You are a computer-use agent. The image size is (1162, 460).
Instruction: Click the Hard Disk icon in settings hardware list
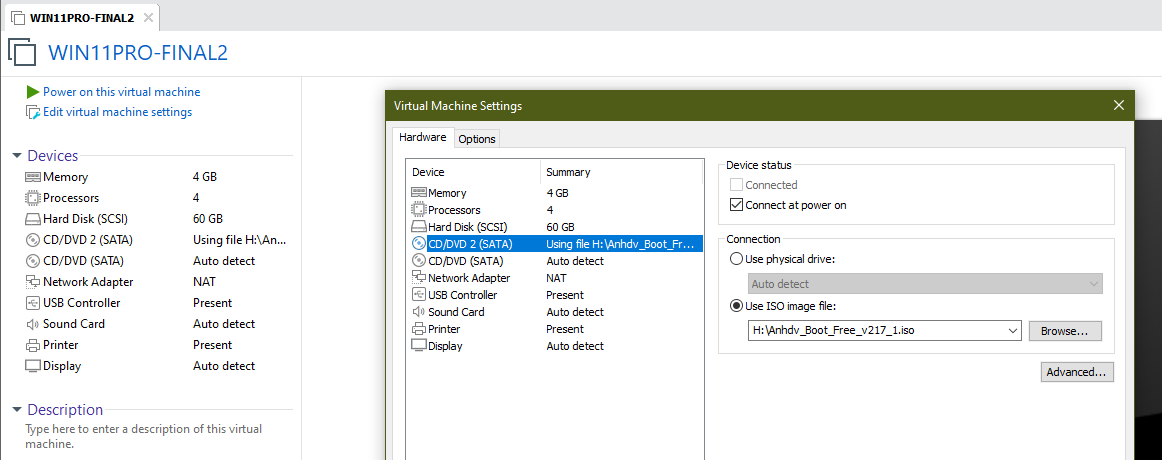[x=419, y=227]
